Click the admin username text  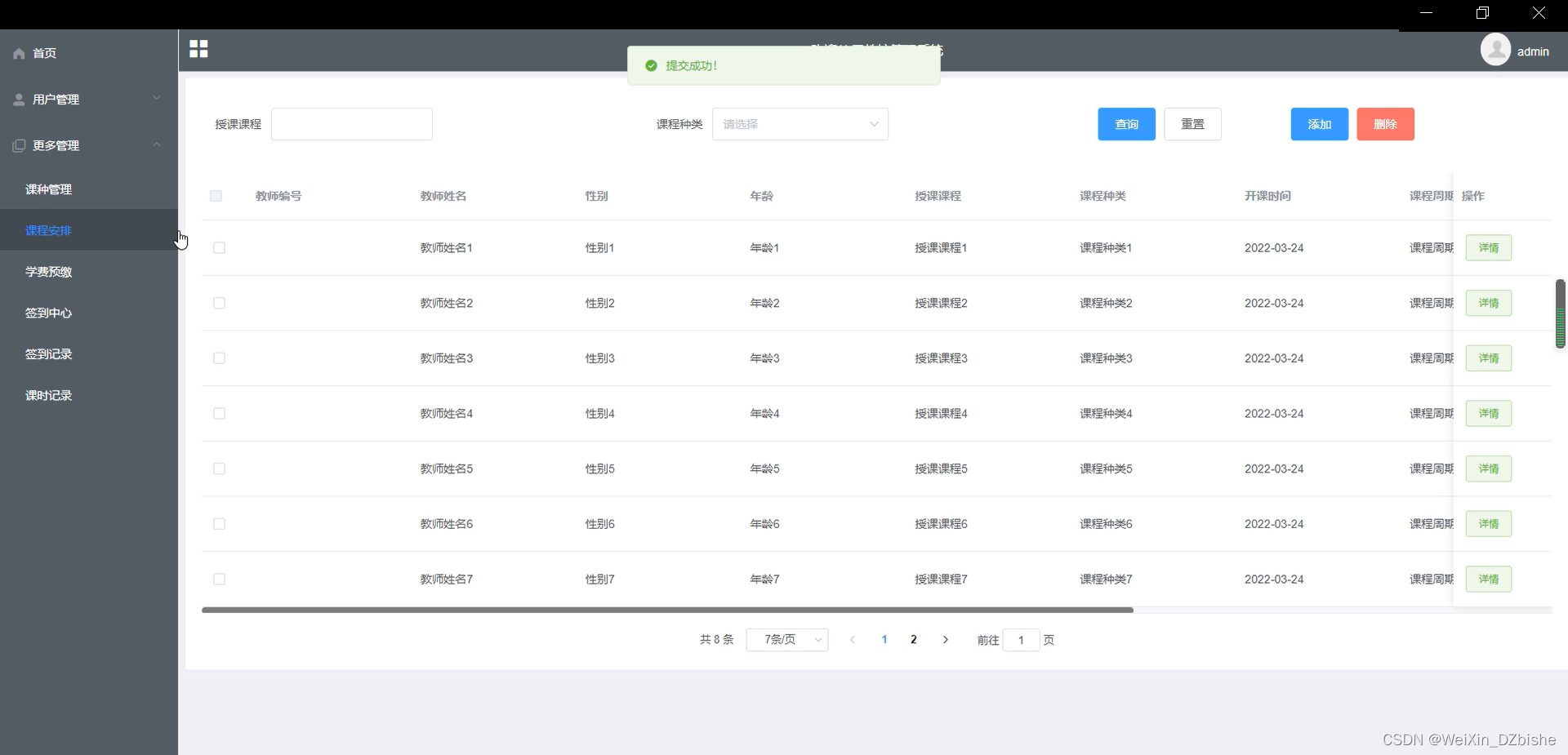coord(1533,51)
